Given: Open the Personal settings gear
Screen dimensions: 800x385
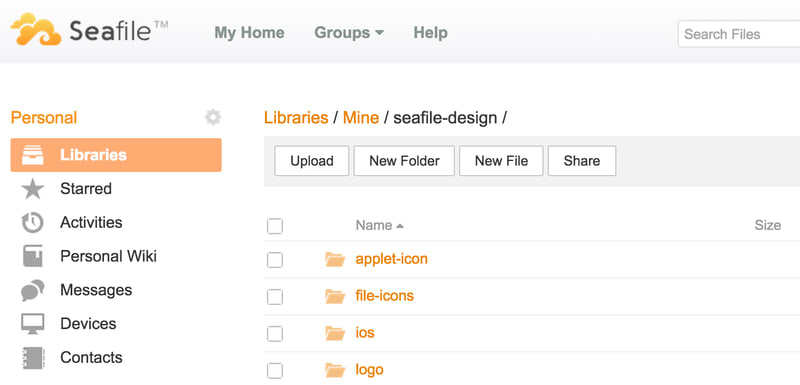Looking at the screenshot, I should click(213, 118).
